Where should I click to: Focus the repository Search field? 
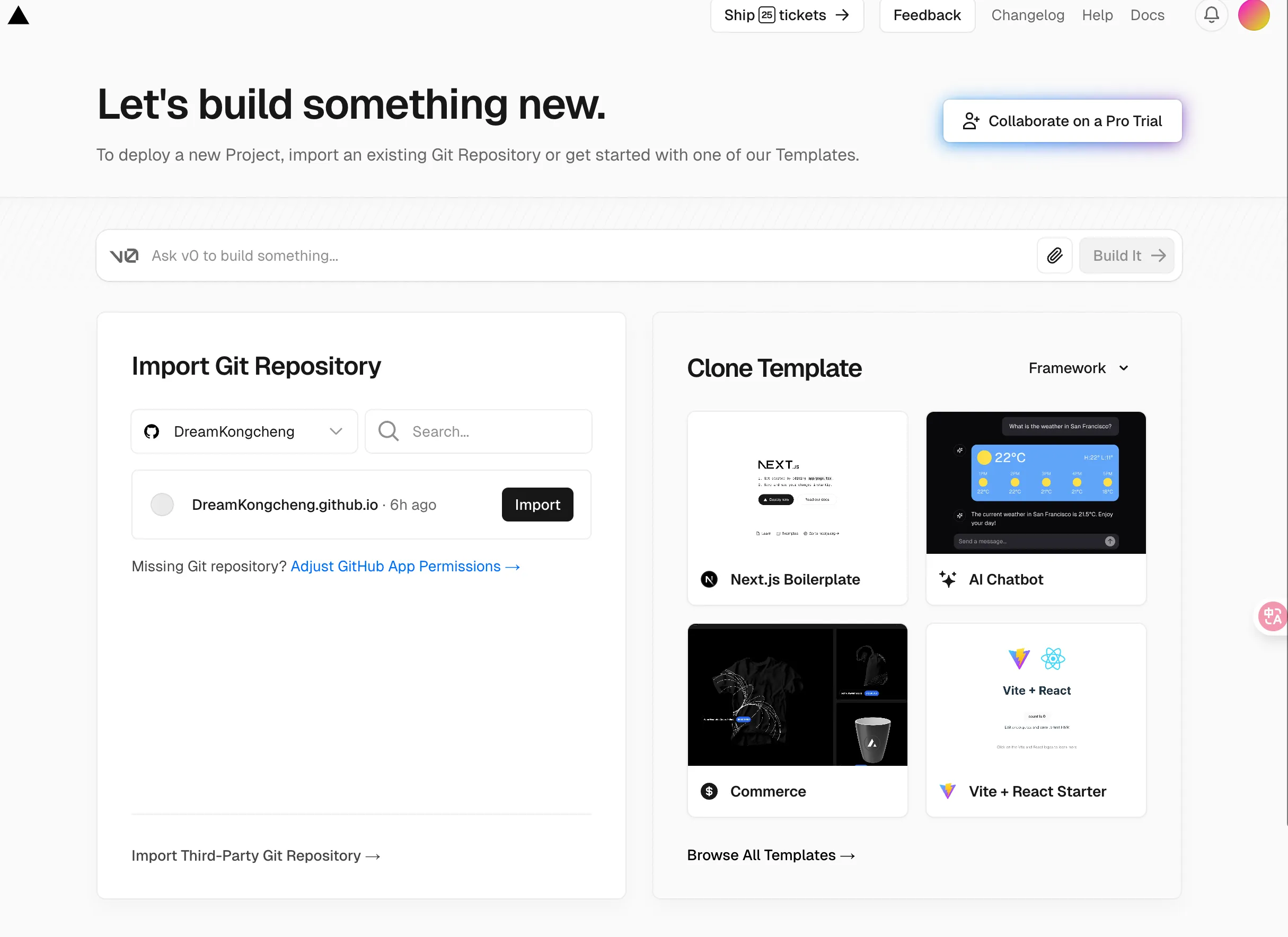pos(478,431)
